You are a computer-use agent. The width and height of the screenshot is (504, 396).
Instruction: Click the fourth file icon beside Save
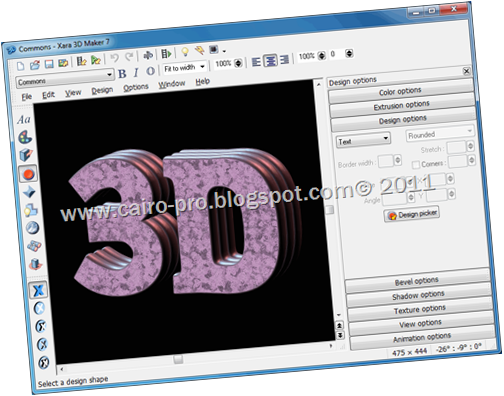(x=63, y=63)
